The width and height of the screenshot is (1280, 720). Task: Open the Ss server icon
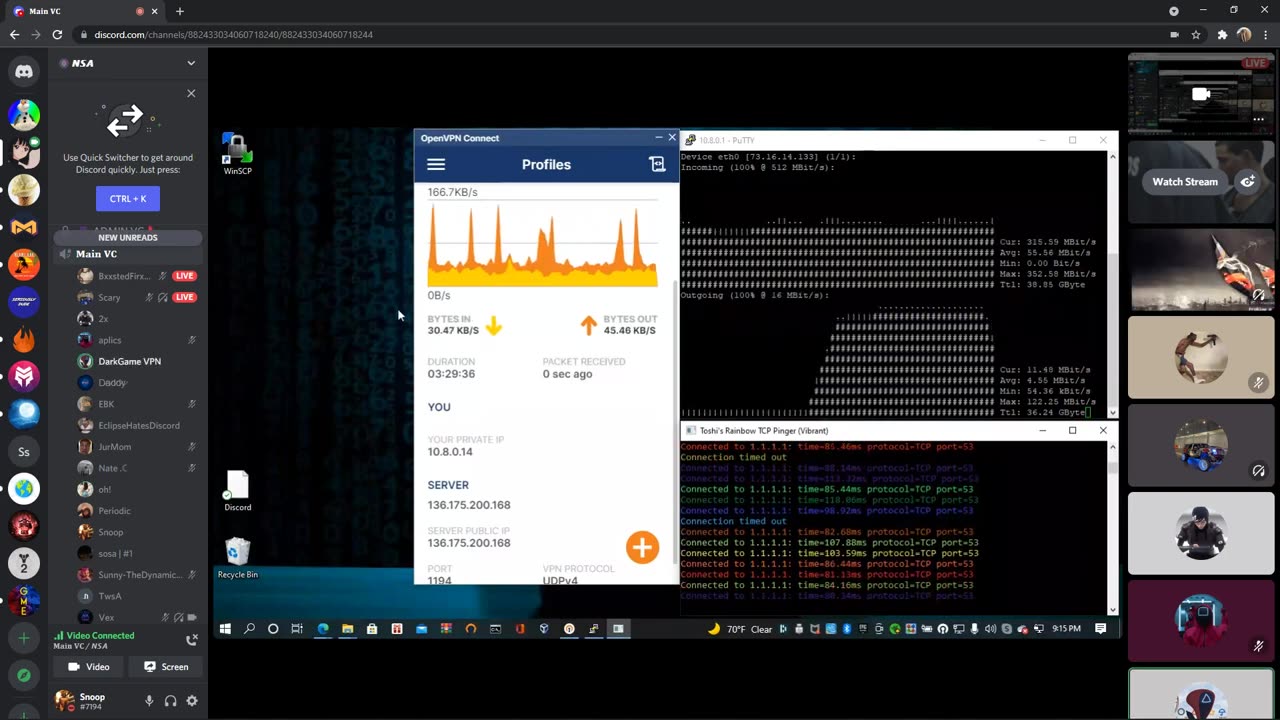tap(24, 452)
